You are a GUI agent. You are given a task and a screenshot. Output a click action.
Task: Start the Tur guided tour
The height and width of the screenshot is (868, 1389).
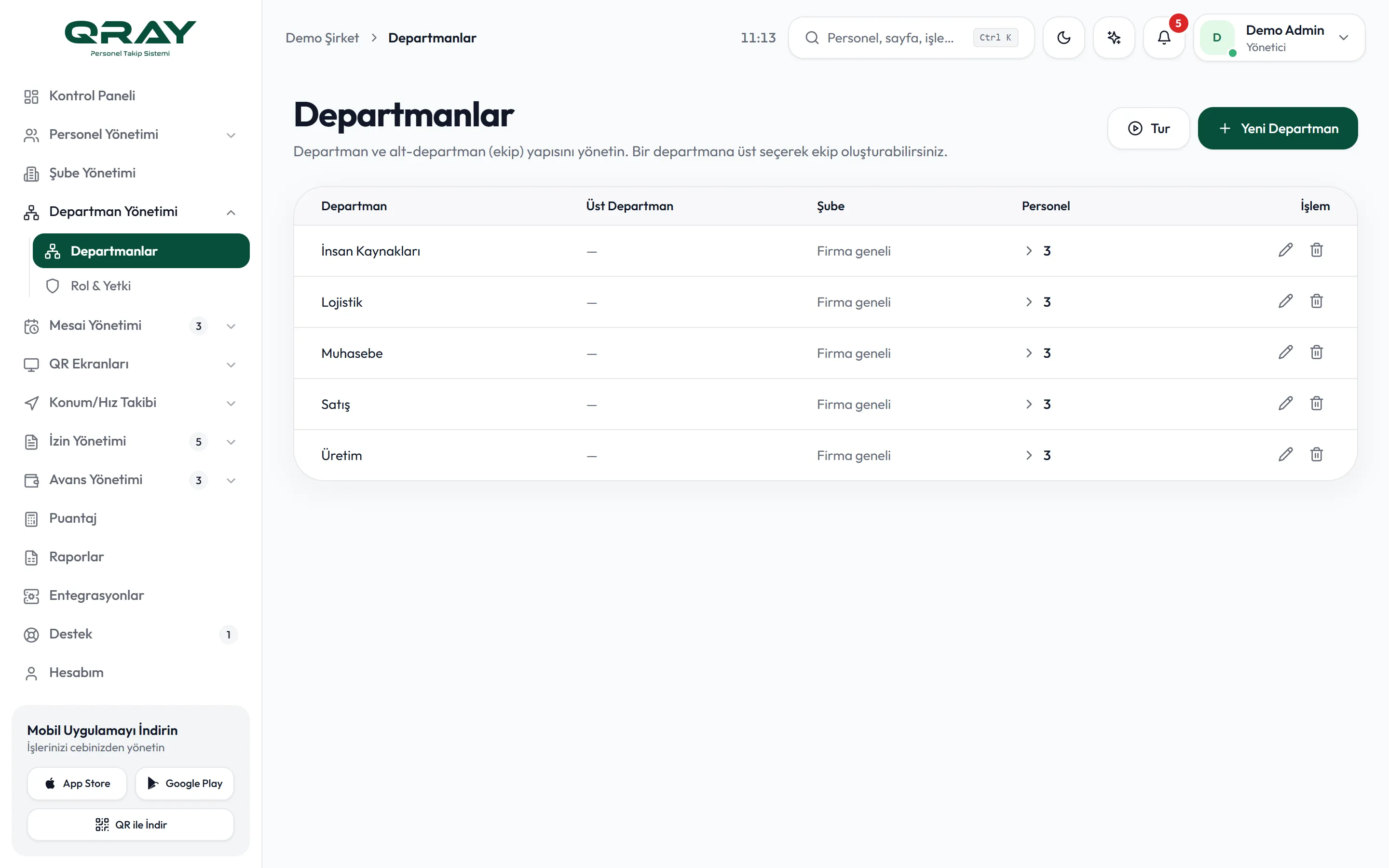1148,129
